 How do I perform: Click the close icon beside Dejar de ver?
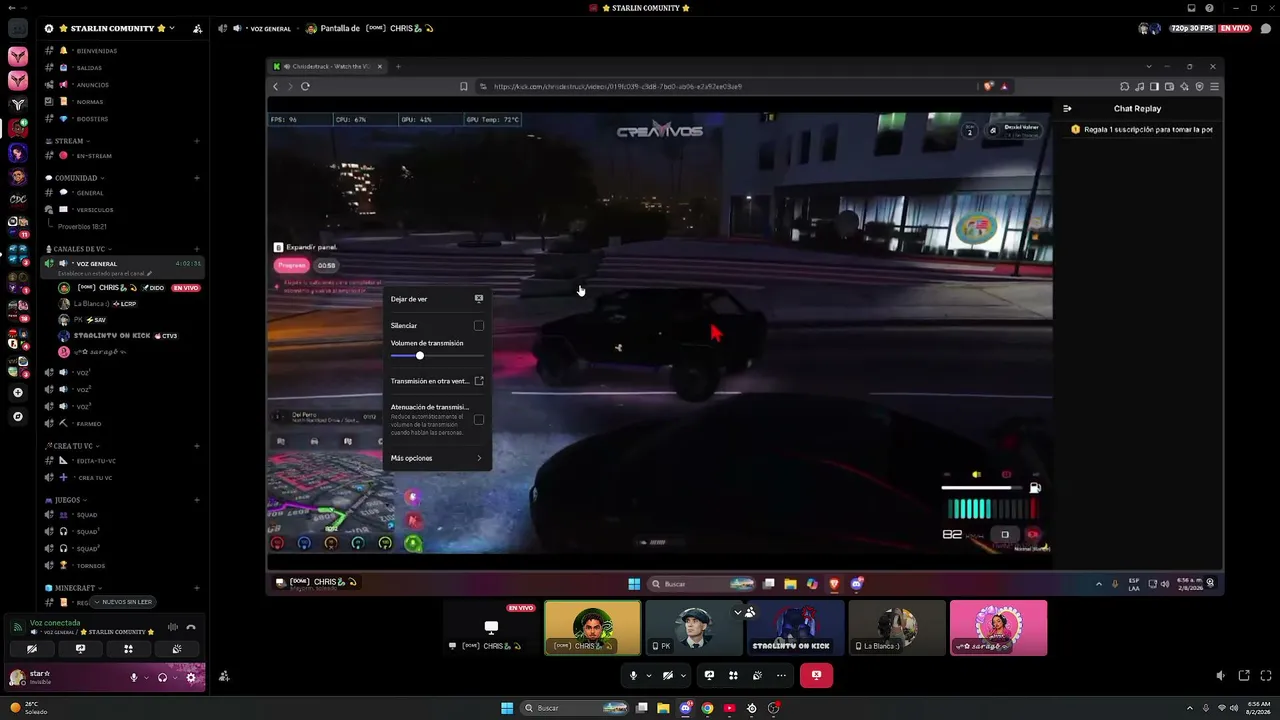[x=479, y=299]
